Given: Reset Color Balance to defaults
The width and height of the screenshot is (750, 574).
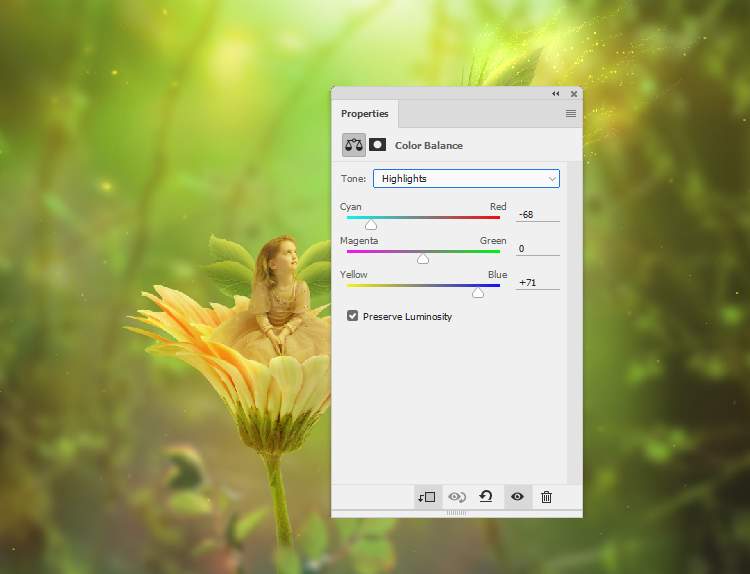Looking at the screenshot, I should 486,497.
